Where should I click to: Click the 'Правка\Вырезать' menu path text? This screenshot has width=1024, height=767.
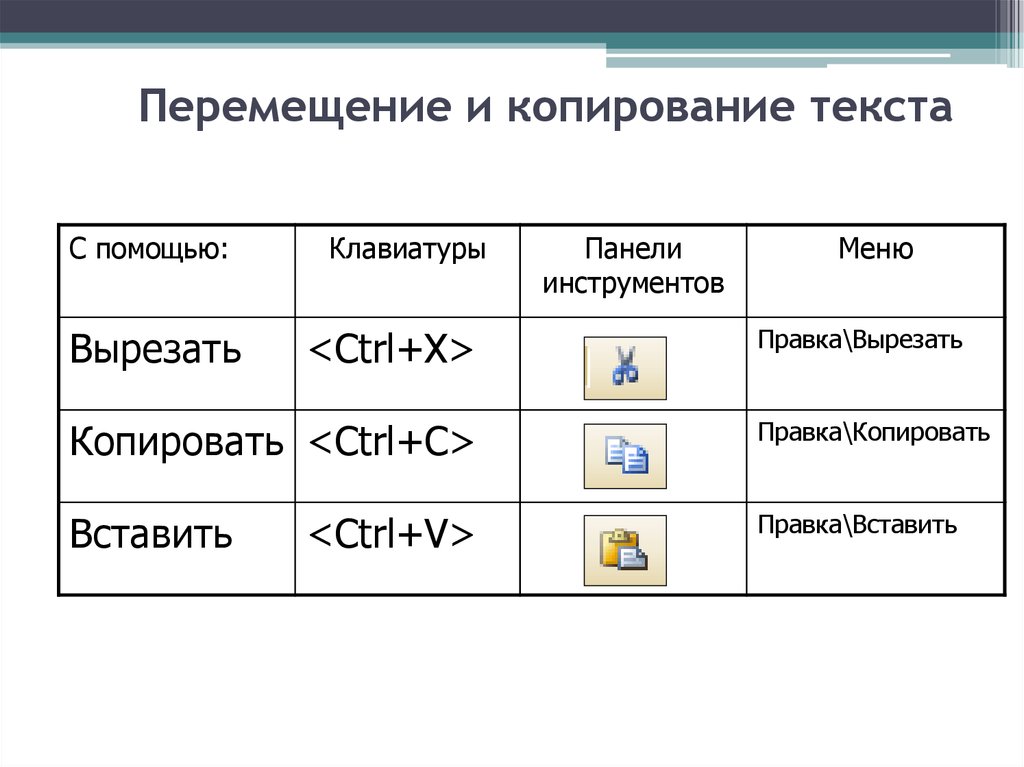[860, 340]
